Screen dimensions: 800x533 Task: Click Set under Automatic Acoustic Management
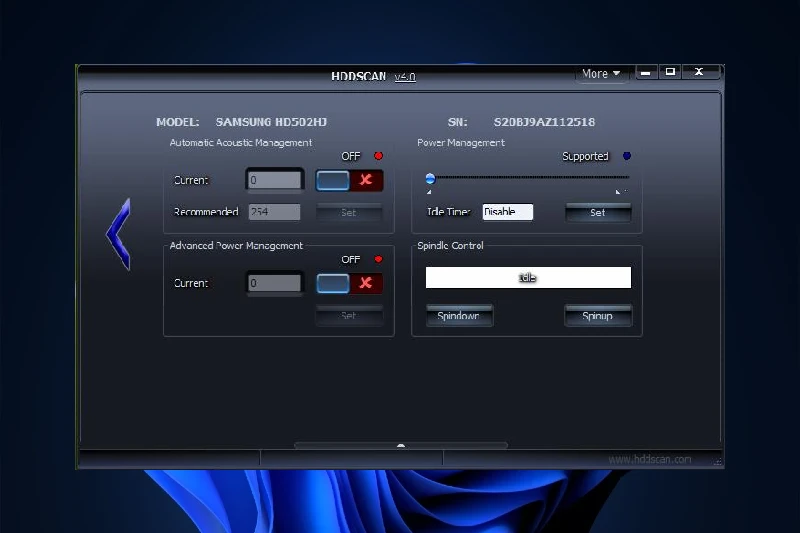349,213
